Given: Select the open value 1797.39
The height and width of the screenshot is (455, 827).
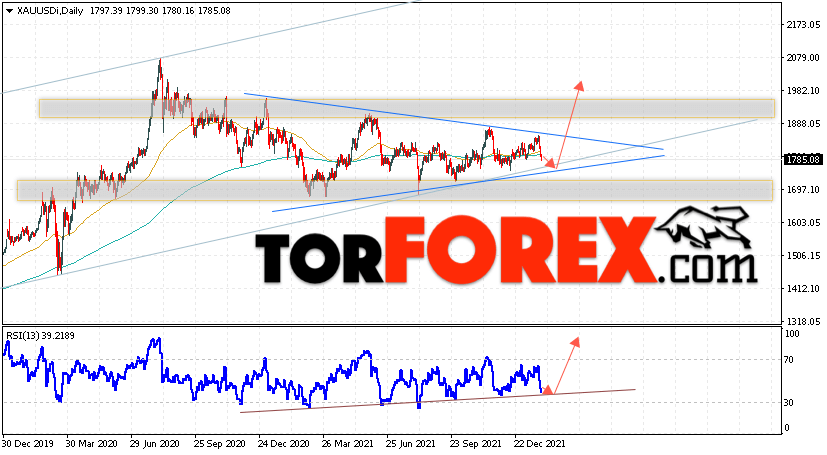Looking at the screenshot, I should pyautogui.click(x=106, y=11).
